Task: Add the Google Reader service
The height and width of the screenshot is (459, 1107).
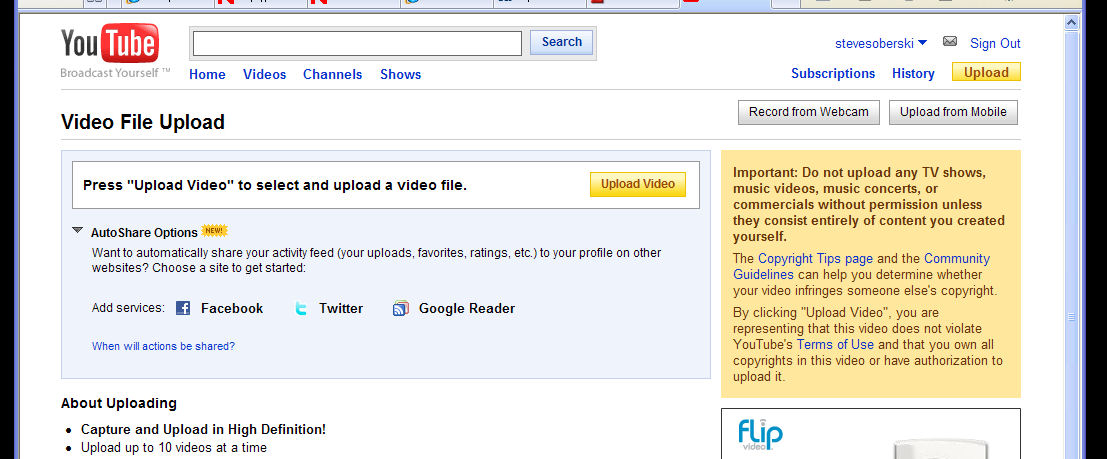Action: click(x=467, y=309)
